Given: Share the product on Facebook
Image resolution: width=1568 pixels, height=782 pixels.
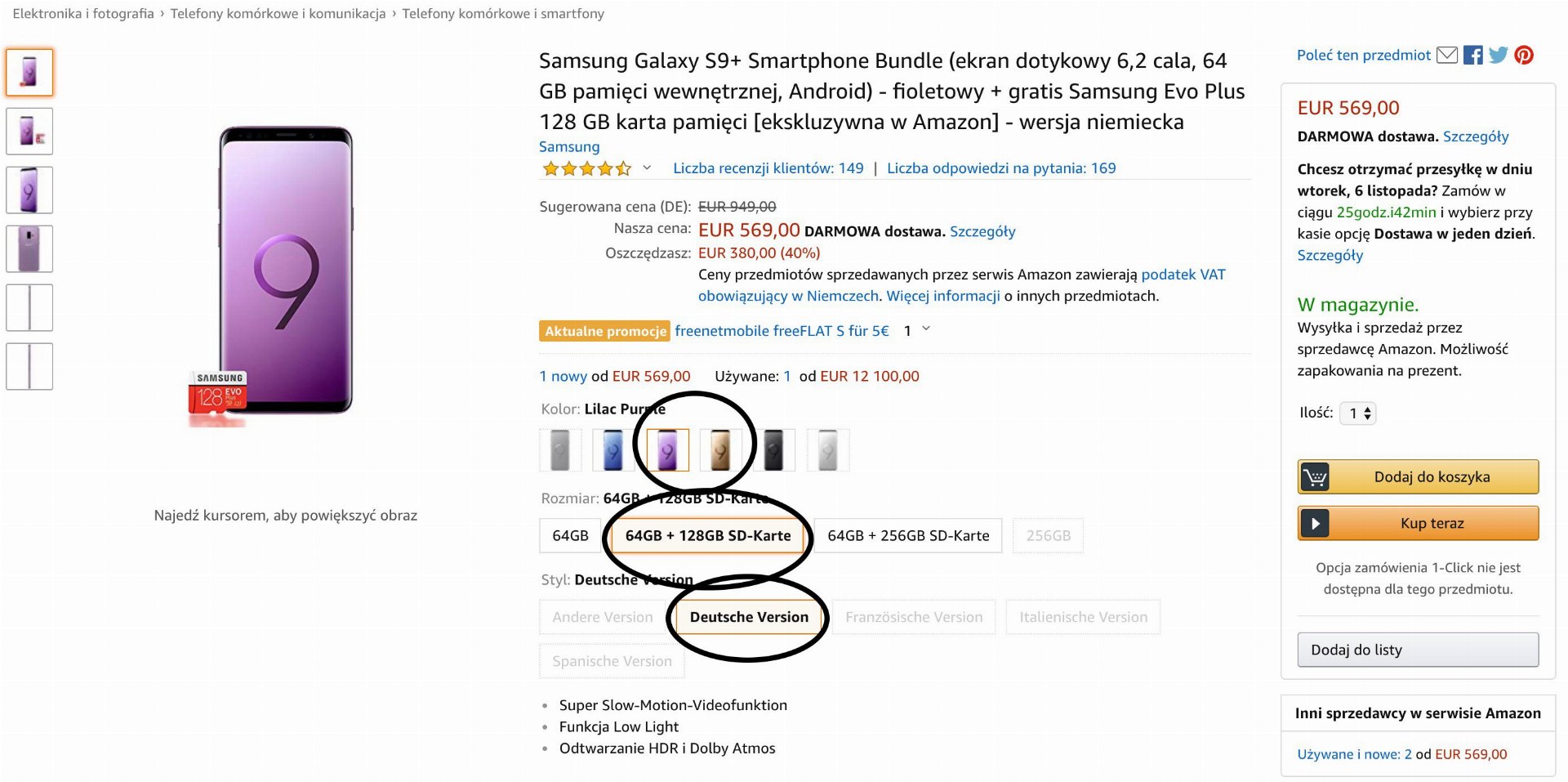Looking at the screenshot, I should pyautogui.click(x=1472, y=55).
